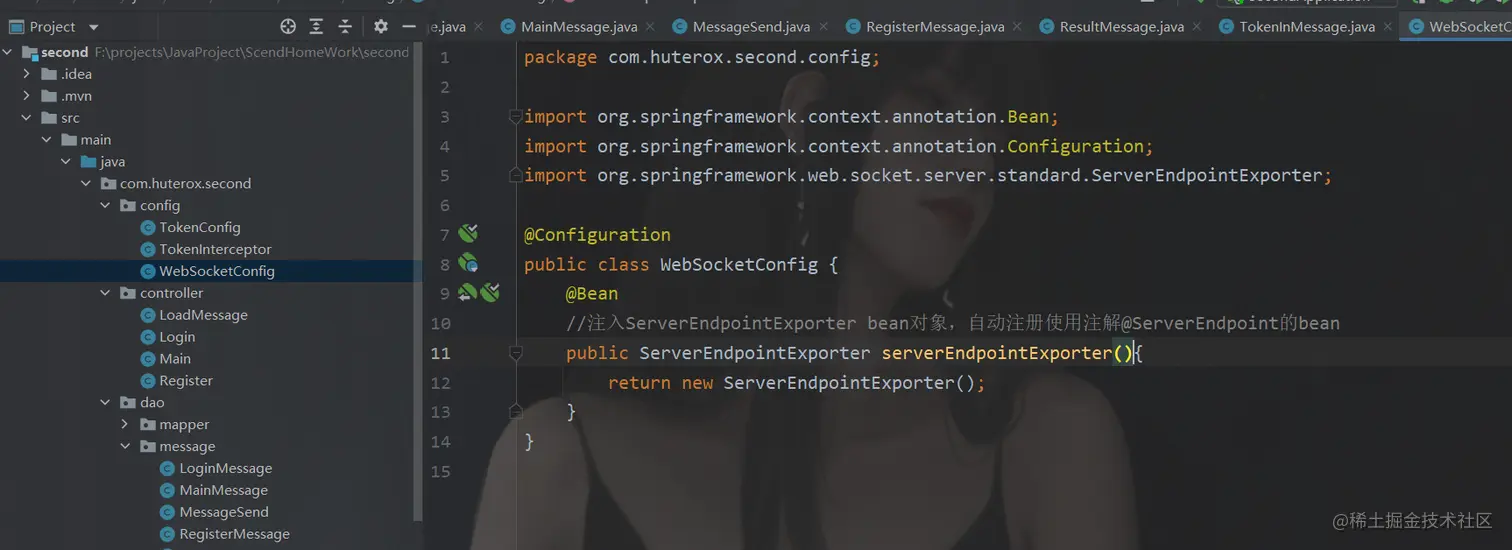The image size is (1512, 550).
Task: Collapse the dao package
Action: tap(106, 402)
